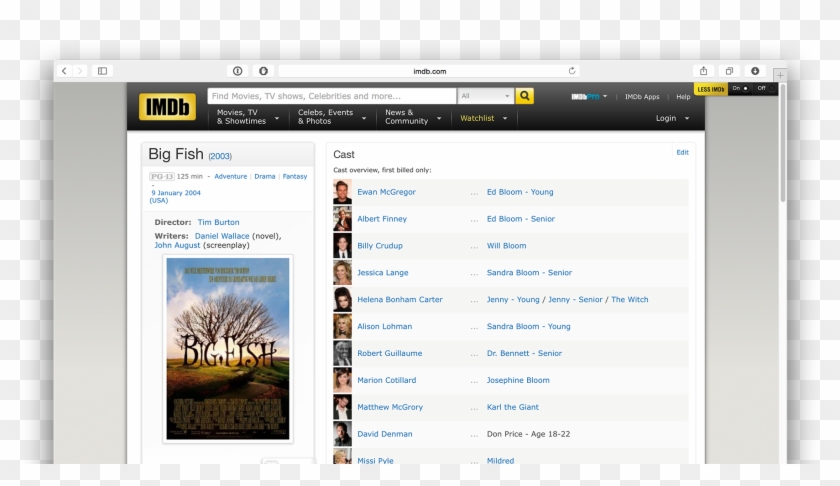This screenshot has width=840, height=486.
Task: Open Alison Lohman's headshot thumbnail
Action: point(342,326)
